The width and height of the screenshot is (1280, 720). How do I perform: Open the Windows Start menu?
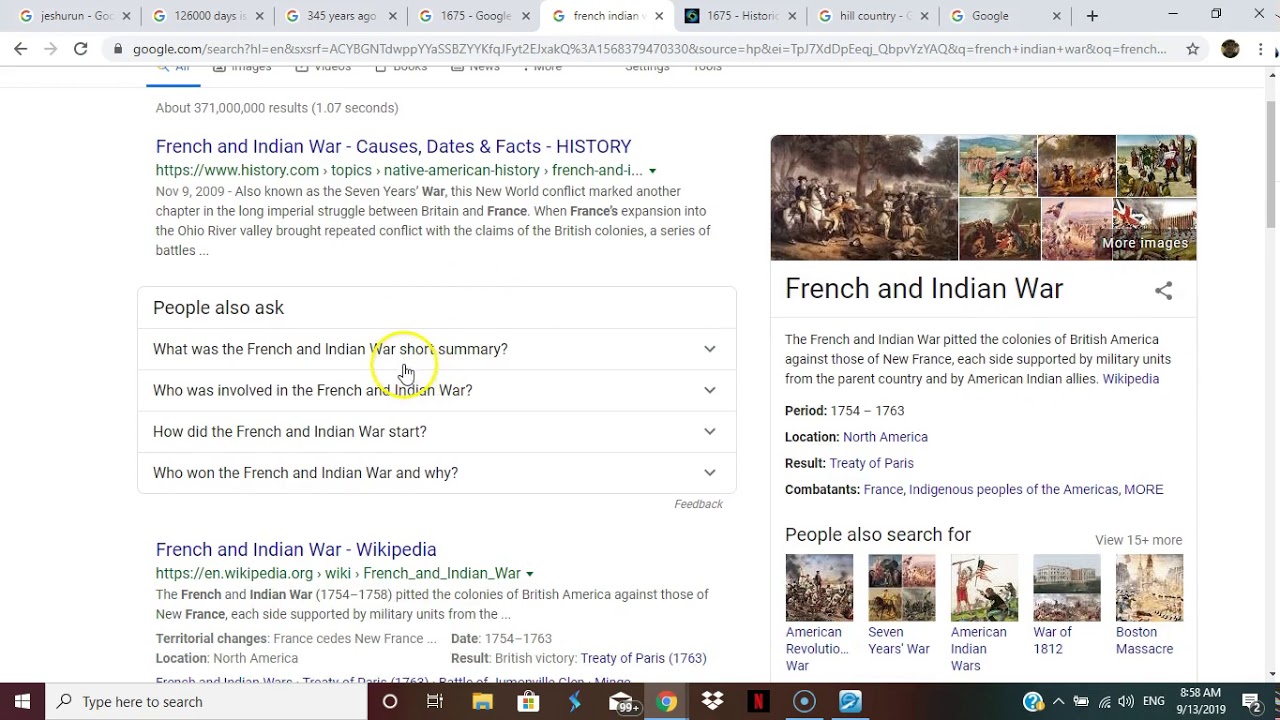tap(22, 702)
